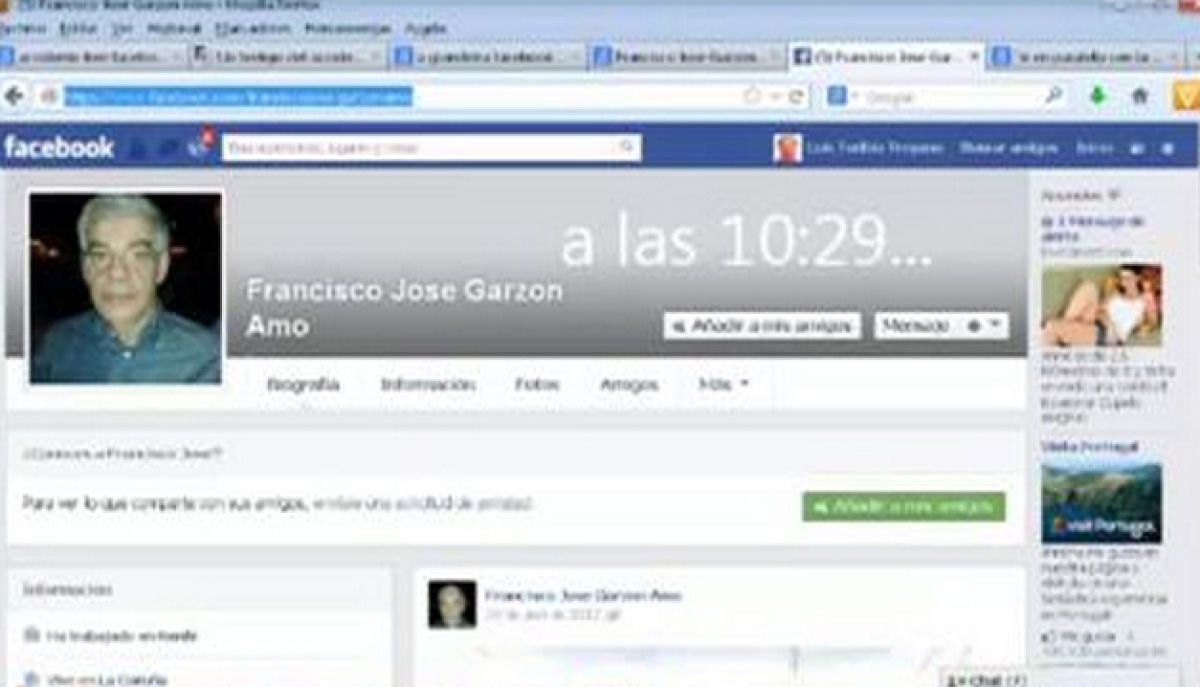The width and height of the screenshot is (1200, 687).
Task: Click the Facebook search magnifier icon
Action: click(627, 148)
